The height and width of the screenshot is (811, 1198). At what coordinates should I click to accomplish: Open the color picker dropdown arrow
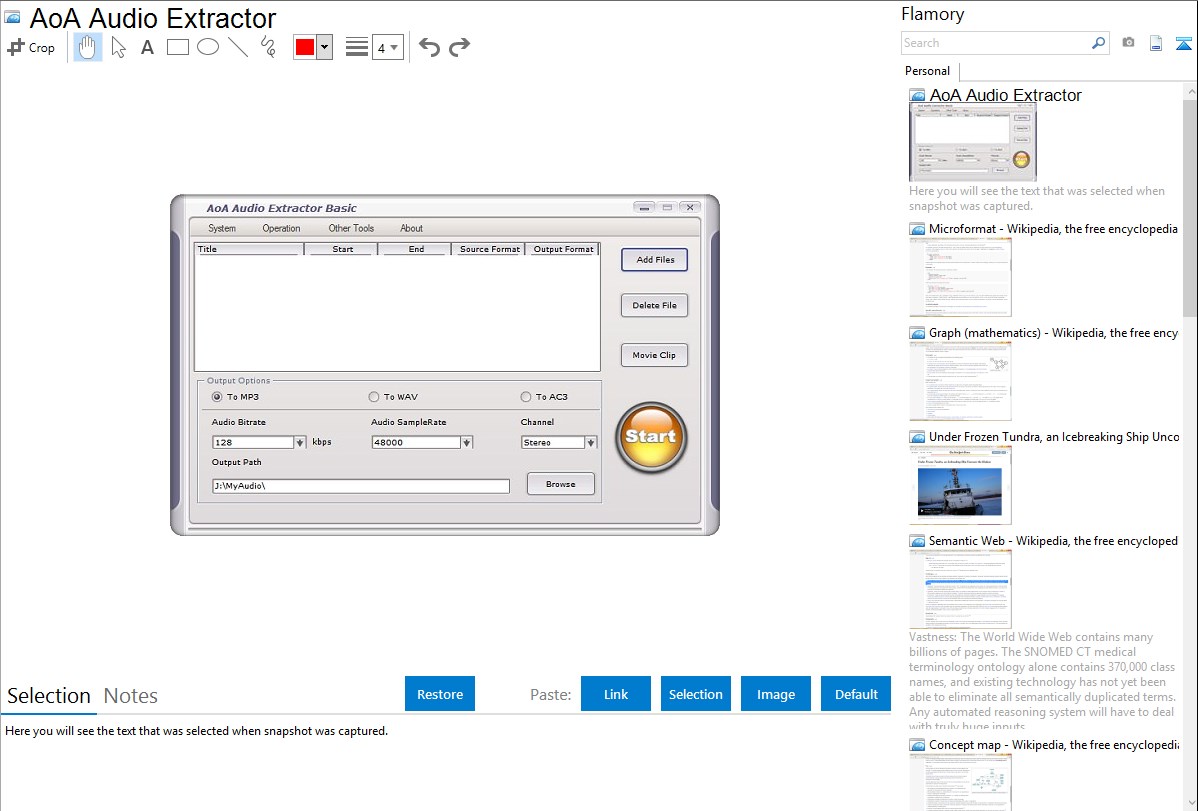tap(325, 47)
